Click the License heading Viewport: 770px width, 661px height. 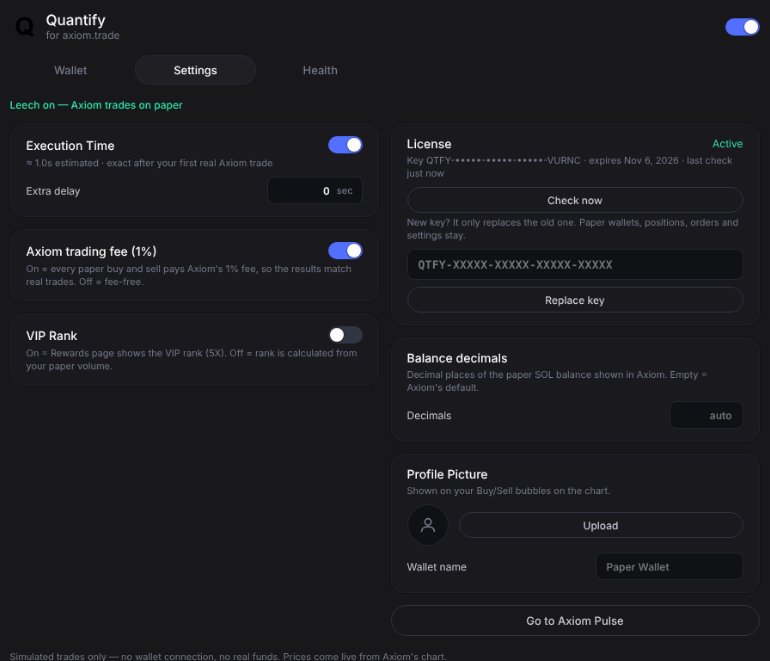click(x=429, y=144)
